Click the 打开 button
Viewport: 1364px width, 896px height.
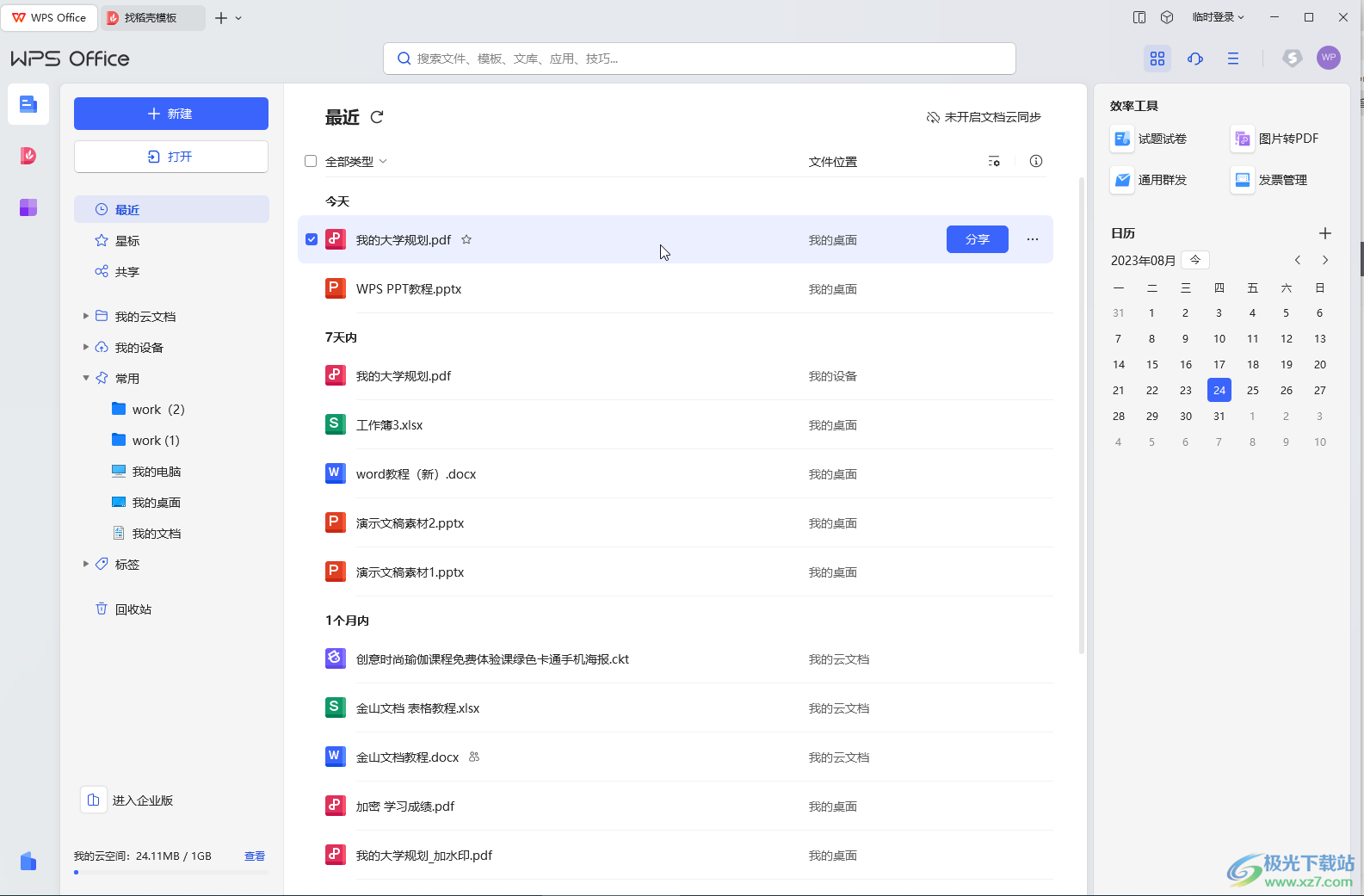(171, 157)
